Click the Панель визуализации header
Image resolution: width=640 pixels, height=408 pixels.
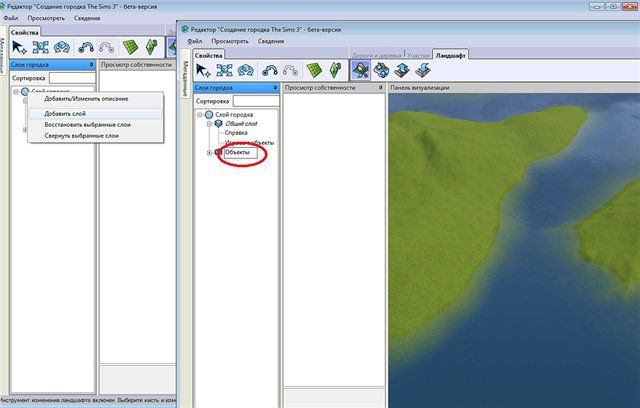click(x=514, y=88)
